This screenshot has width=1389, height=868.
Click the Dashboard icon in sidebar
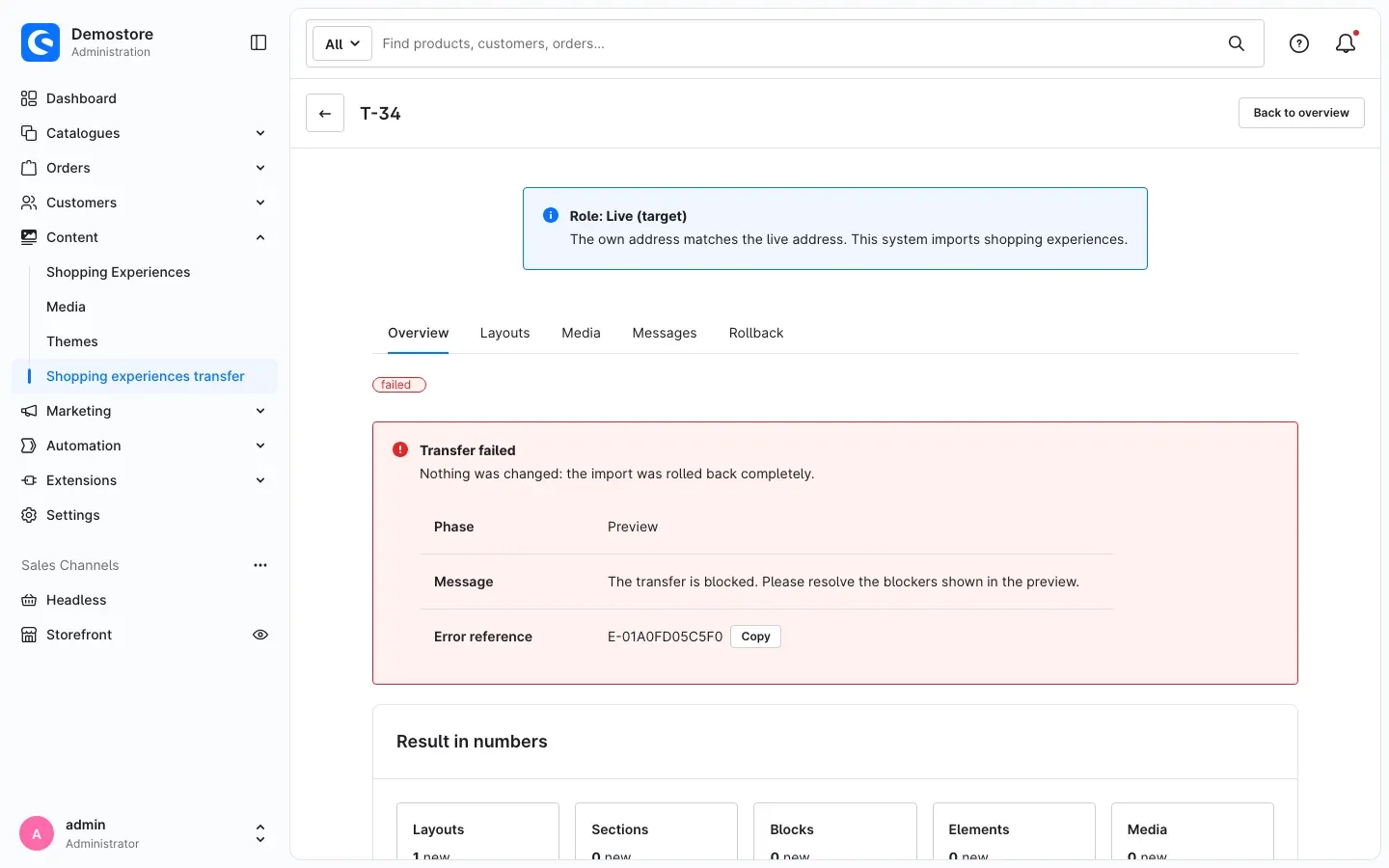pos(29,98)
